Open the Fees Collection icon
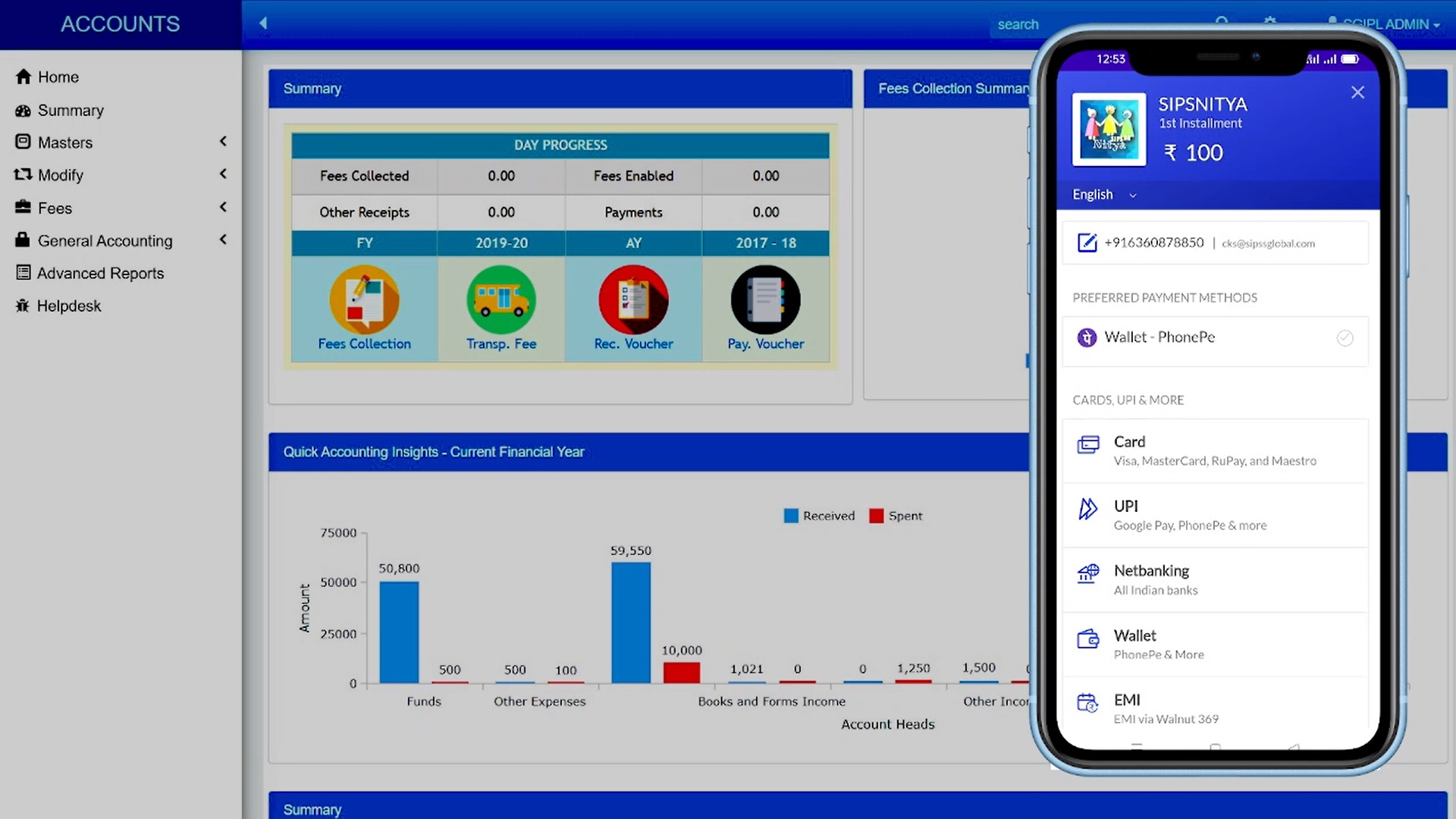 pos(364,300)
